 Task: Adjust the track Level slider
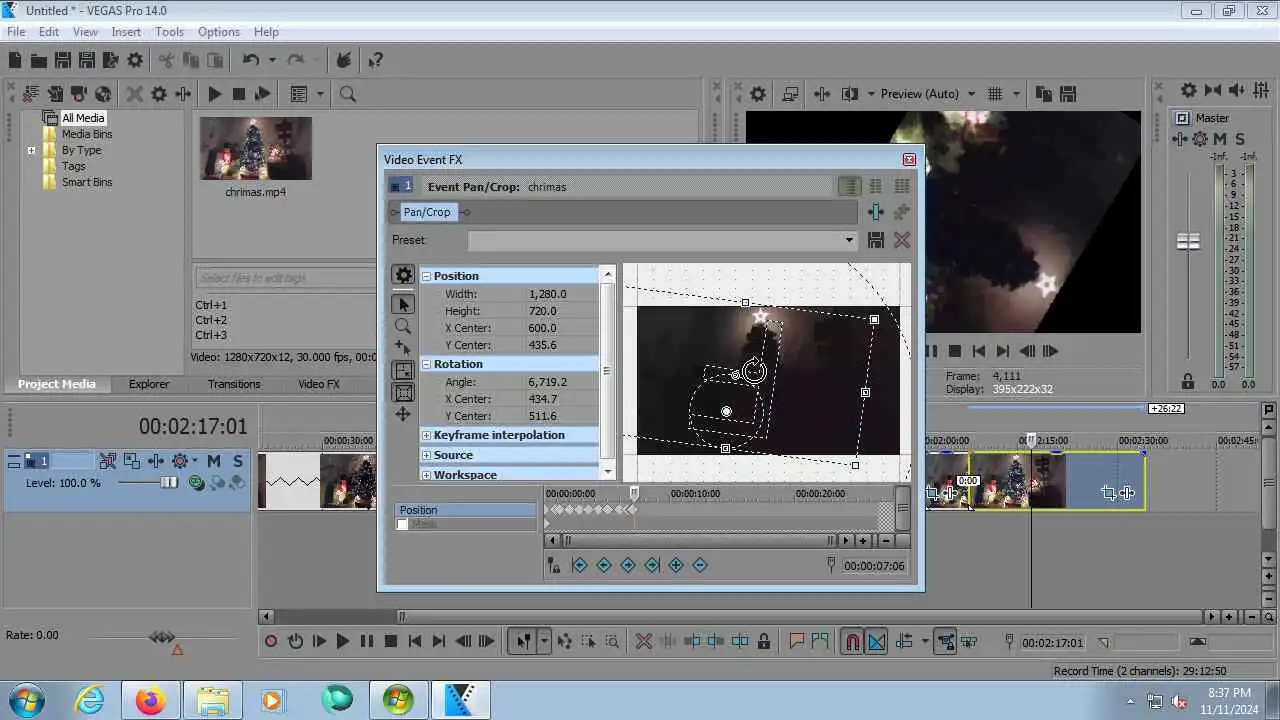click(x=169, y=483)
